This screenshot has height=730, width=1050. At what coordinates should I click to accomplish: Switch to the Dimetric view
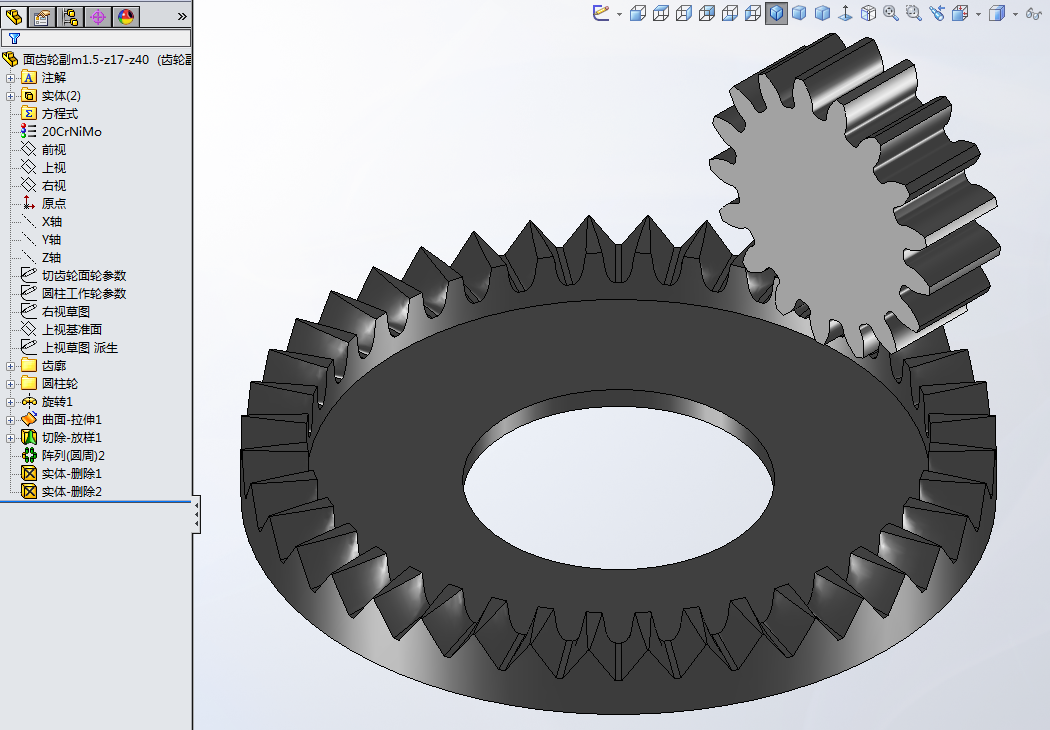click(x=822, y=13)
